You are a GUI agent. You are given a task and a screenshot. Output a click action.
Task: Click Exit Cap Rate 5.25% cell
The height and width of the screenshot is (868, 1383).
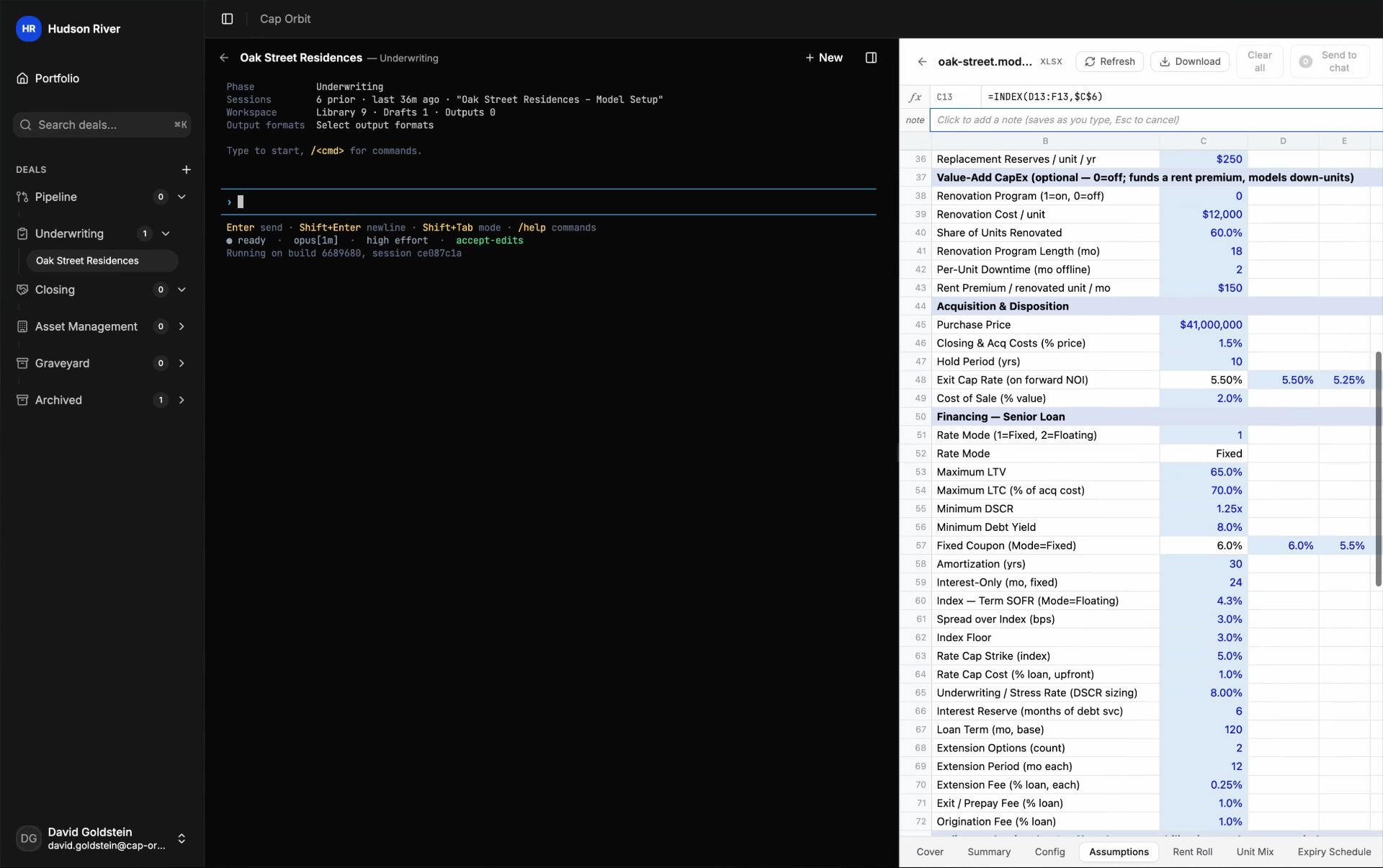tap(1344, 380)
